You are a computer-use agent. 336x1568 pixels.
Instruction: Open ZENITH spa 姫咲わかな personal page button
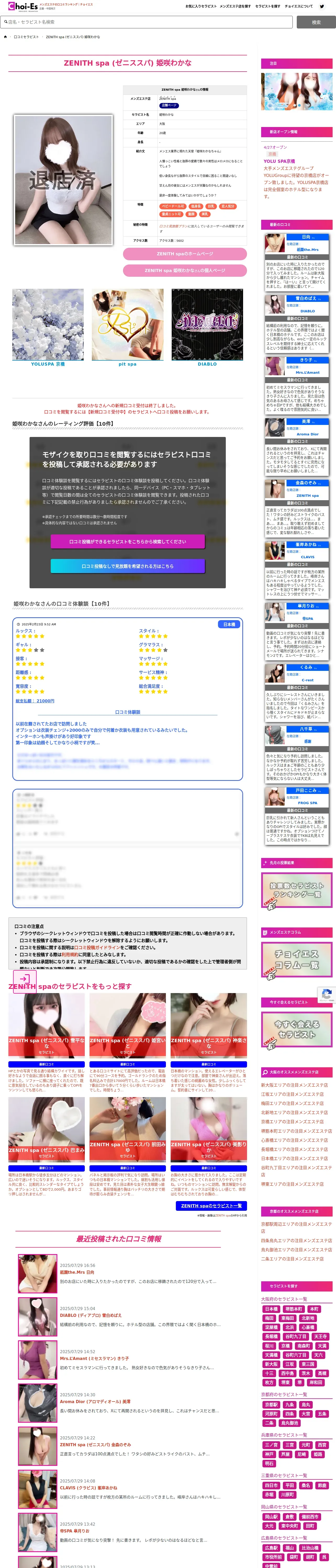(185, 270)
